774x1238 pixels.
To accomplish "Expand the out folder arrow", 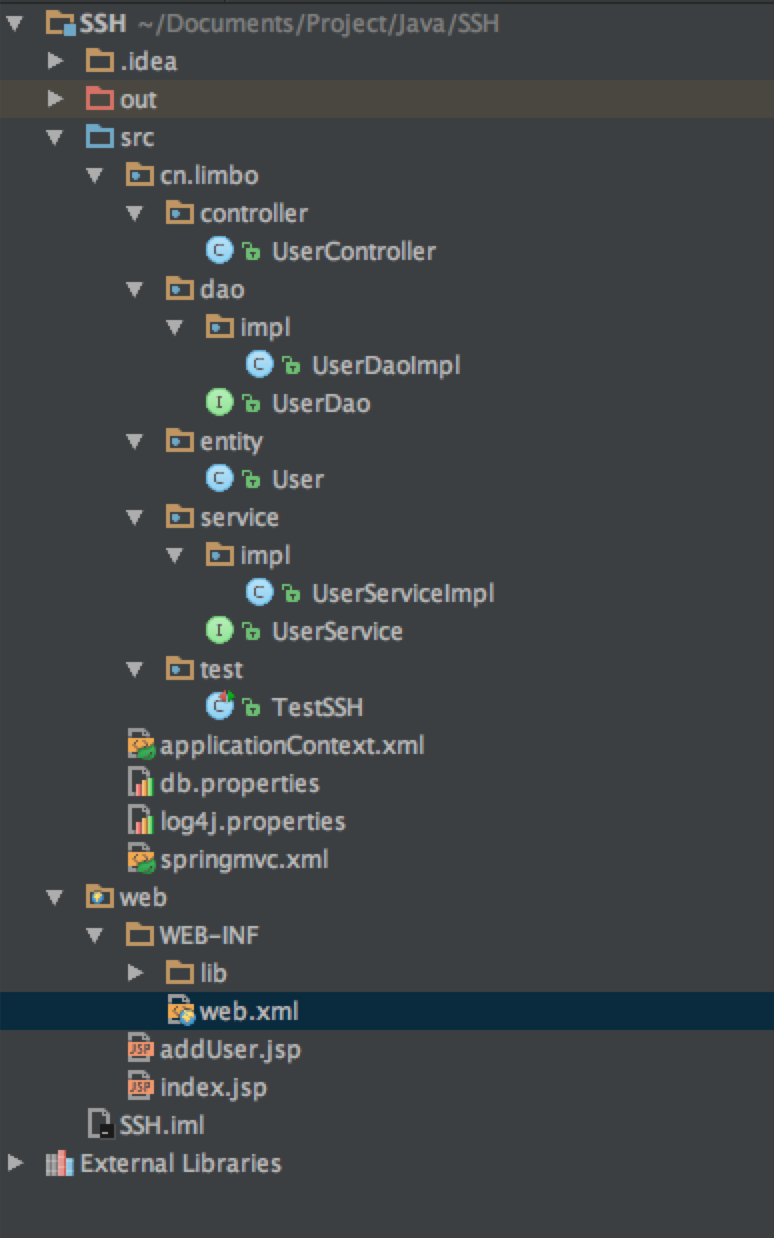I will 56,99.
